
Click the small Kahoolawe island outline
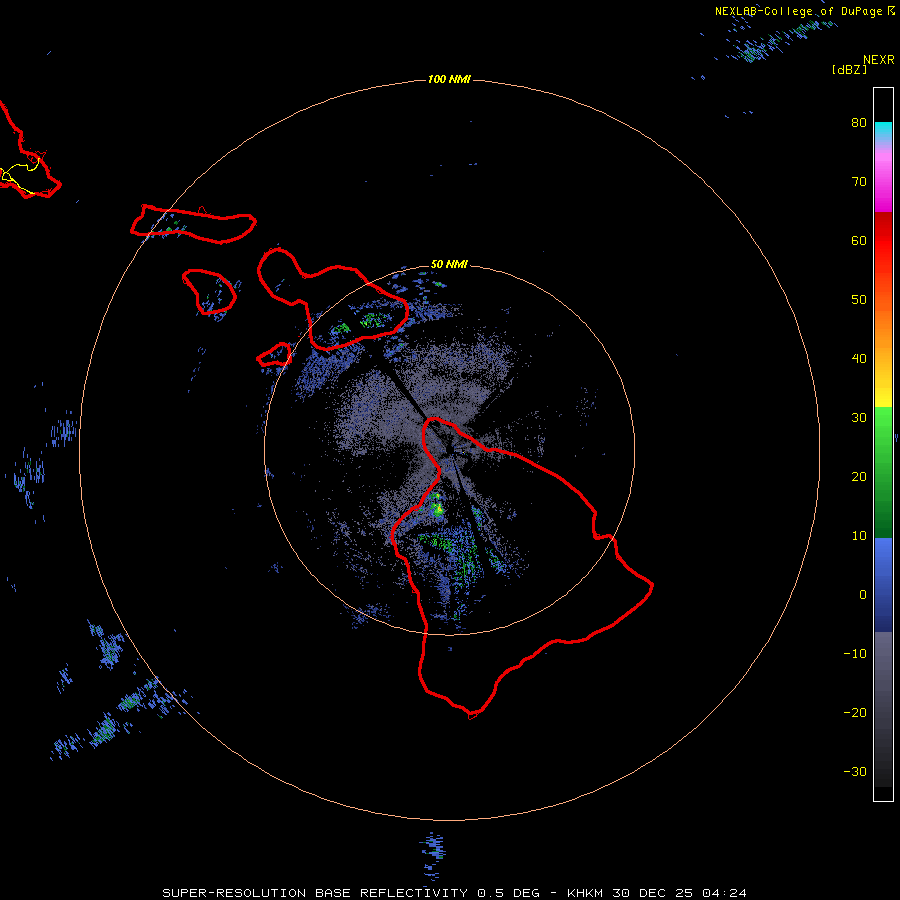[274, 355]
